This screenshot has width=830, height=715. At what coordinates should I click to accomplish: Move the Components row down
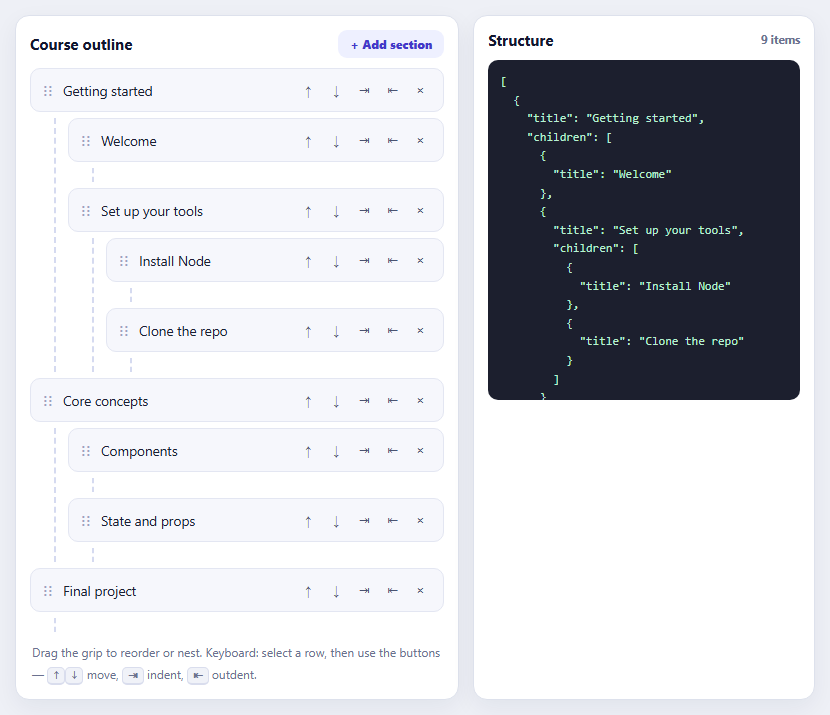[x=336, y=451]
